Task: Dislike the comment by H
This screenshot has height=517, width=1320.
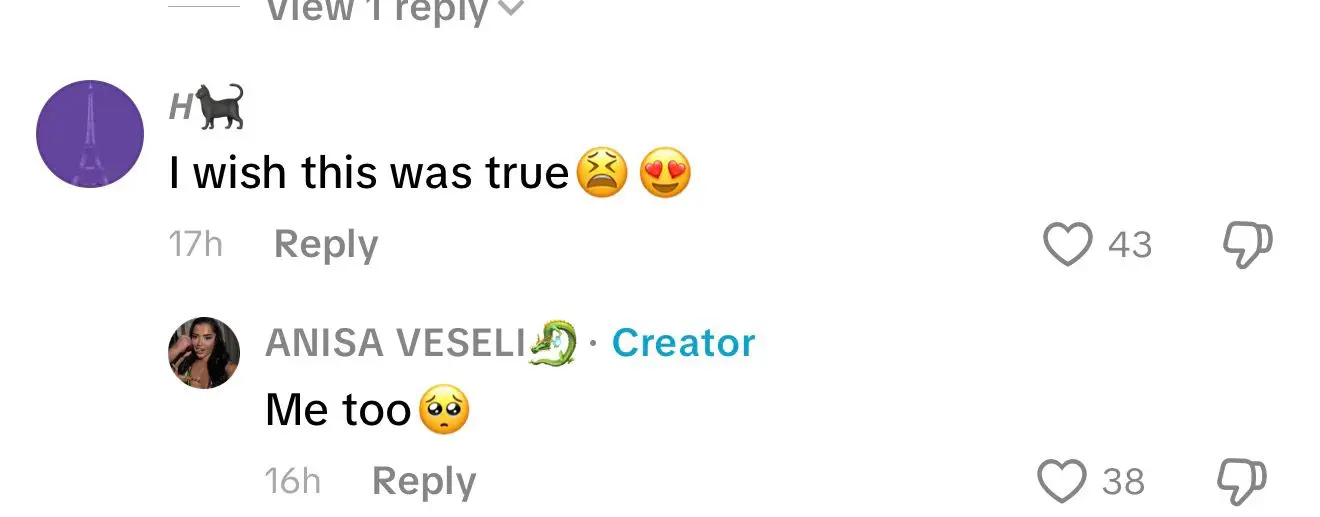Action: (x=1248, y=244)
